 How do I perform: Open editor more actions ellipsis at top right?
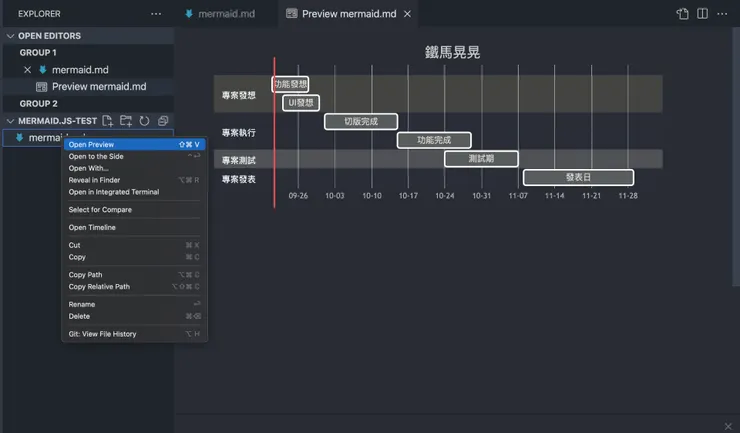click(x=722, y=14)
